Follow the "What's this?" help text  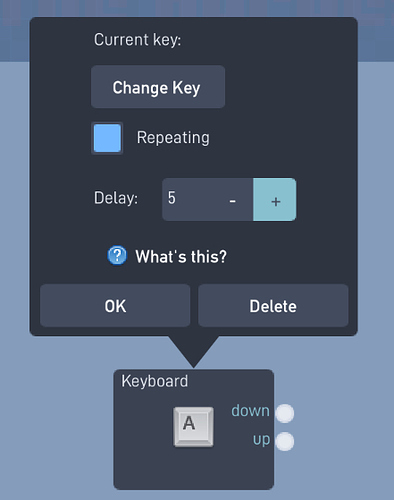point(181,257)
